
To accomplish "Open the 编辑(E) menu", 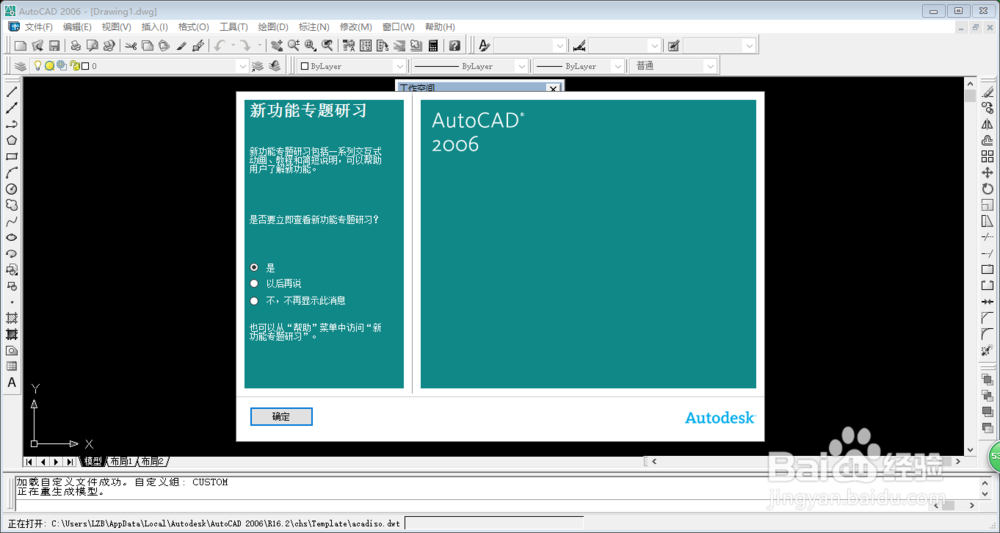I will 77,27.
